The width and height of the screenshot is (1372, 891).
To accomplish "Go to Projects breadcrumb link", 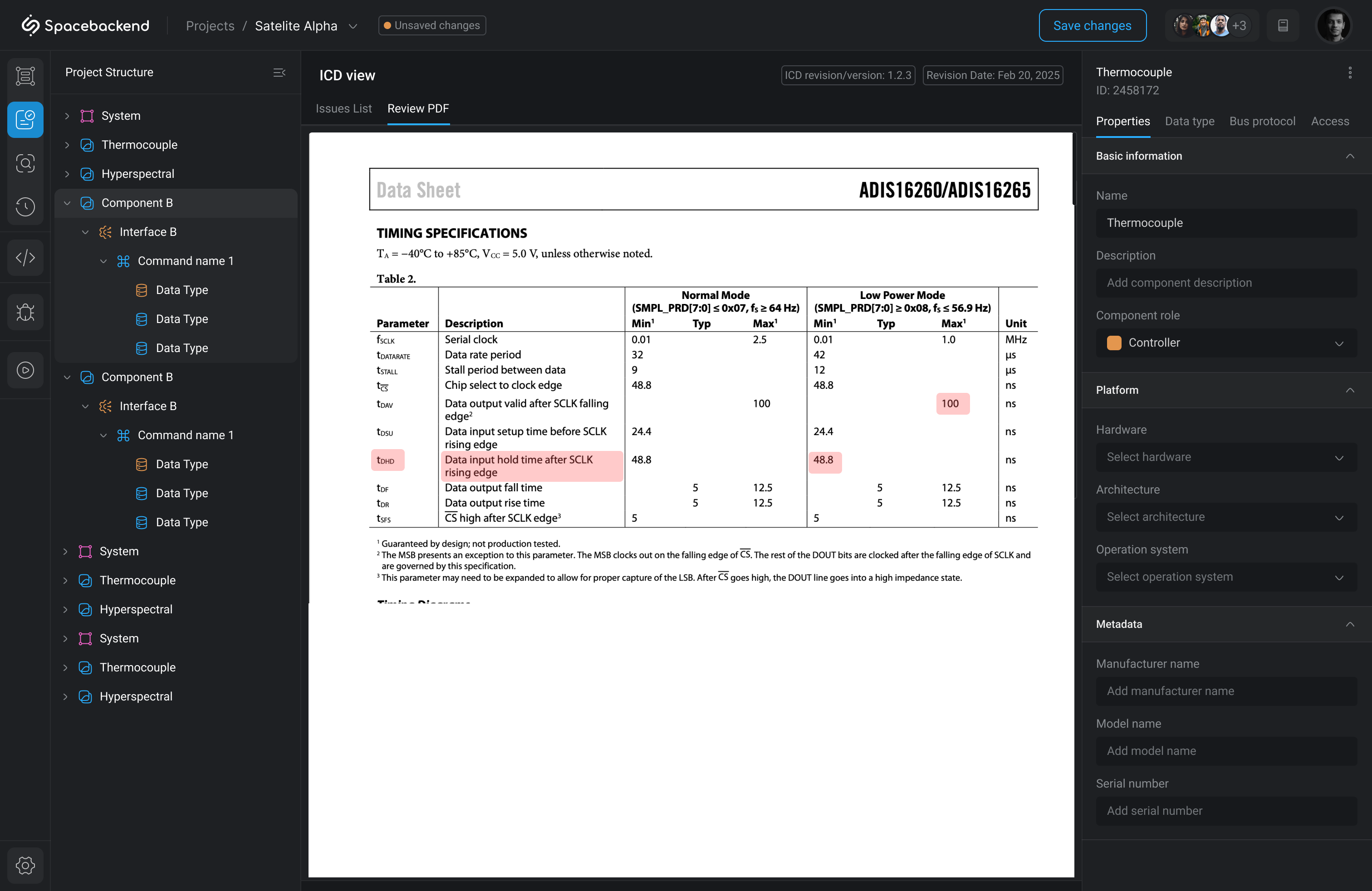I will pos(210,26).
